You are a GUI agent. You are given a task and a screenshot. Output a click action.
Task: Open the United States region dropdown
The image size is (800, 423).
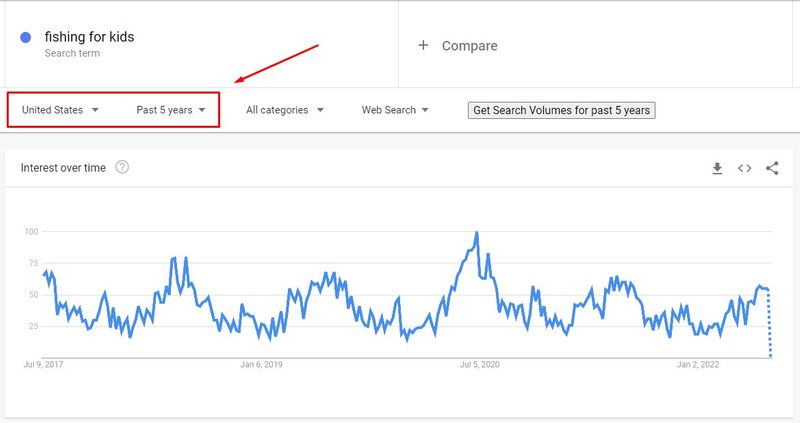click(x=60, y=110)
